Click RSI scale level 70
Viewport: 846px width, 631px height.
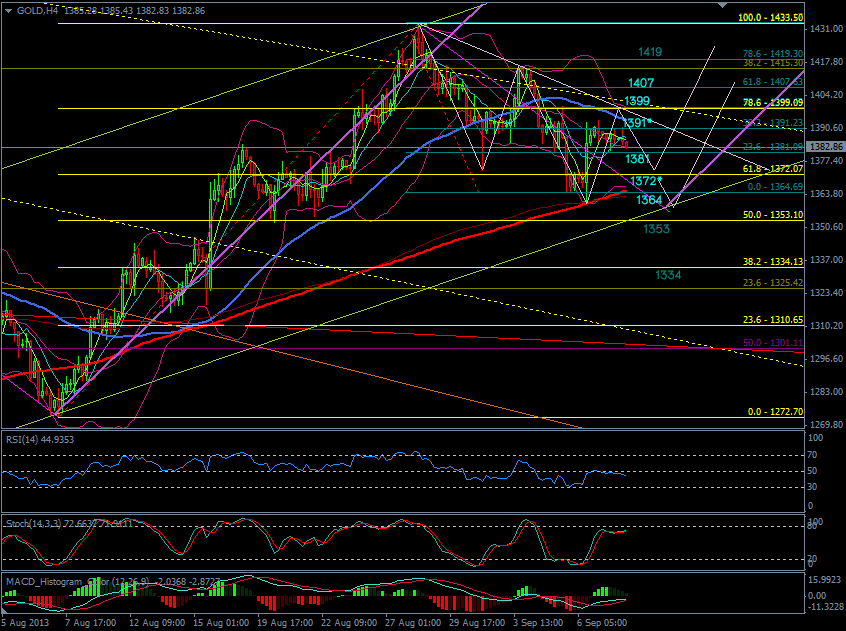point(813,455)
